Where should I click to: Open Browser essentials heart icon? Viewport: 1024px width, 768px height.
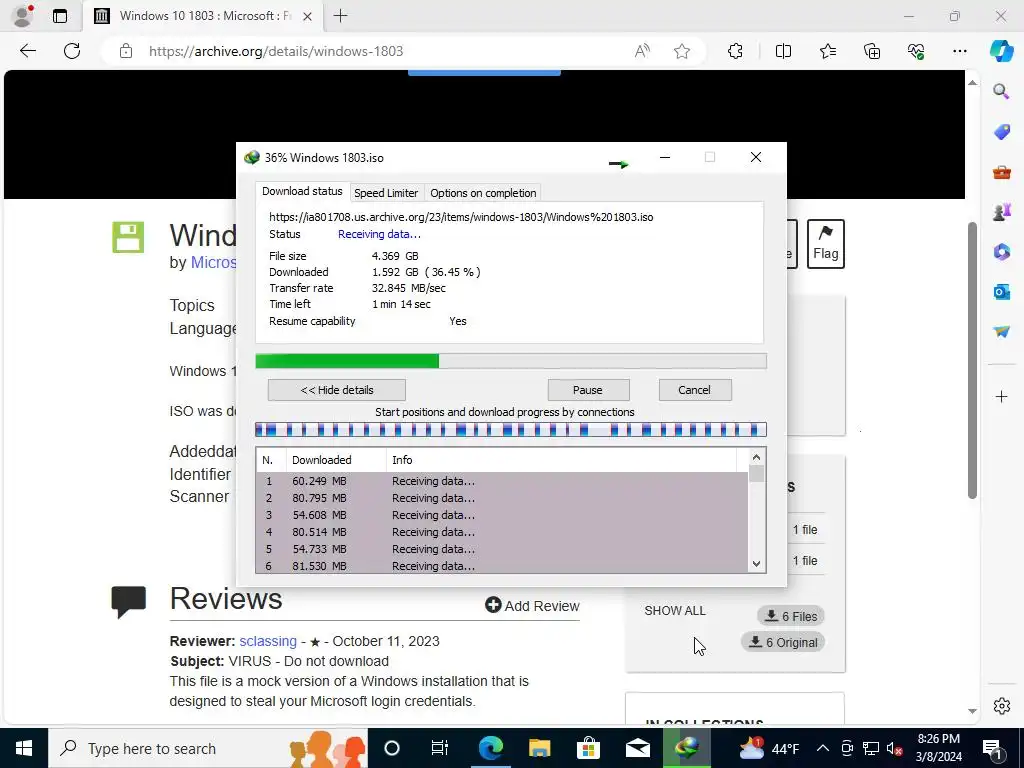[x=916, y=51]
